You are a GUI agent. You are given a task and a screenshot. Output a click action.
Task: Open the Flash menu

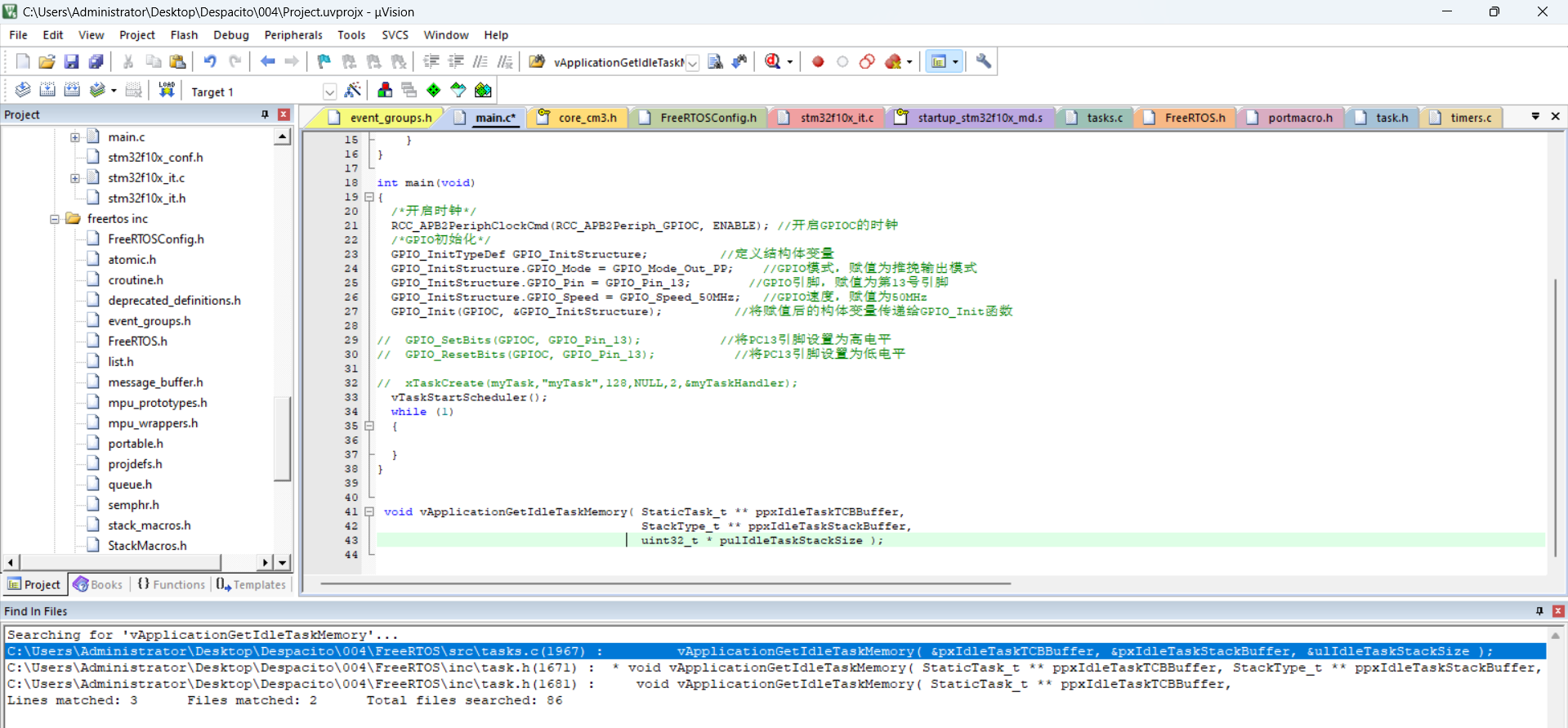coord(184,35)
